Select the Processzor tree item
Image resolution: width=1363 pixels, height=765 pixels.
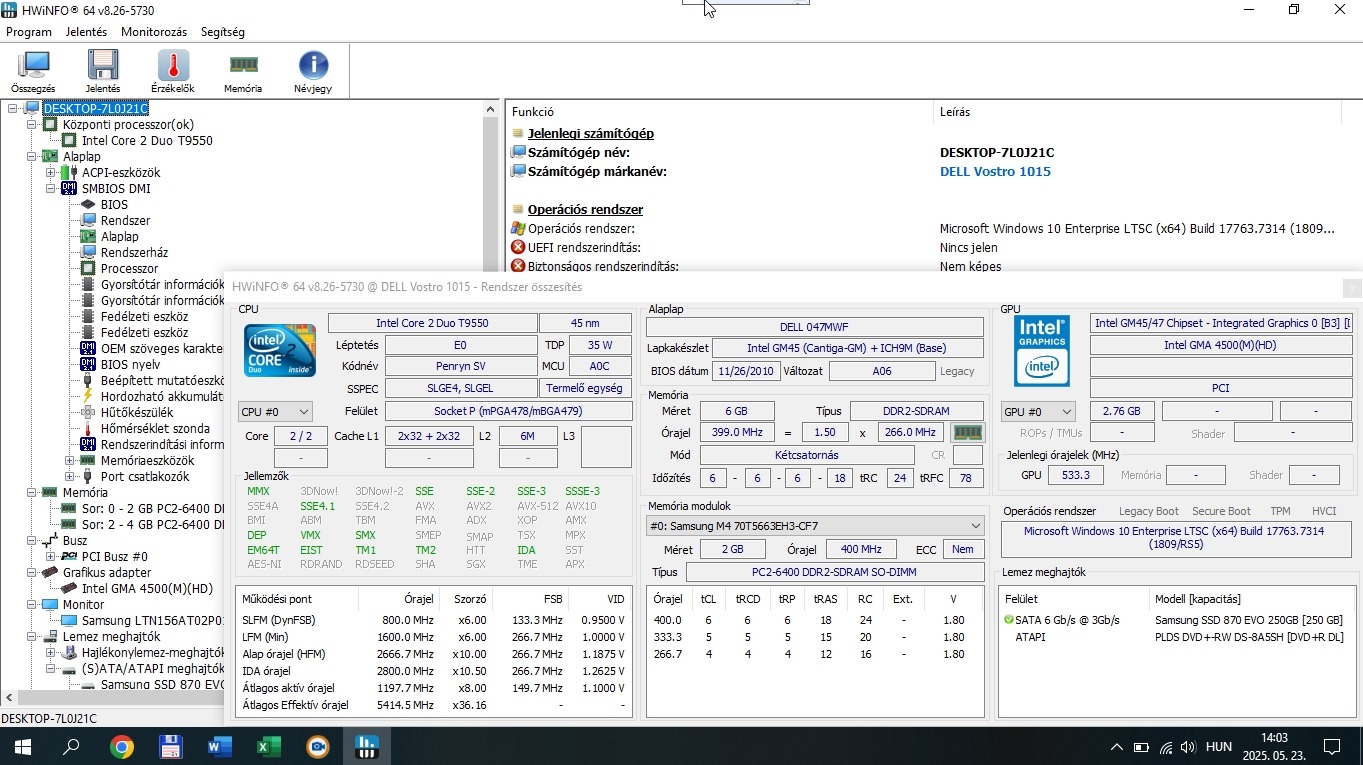point(129,269)
